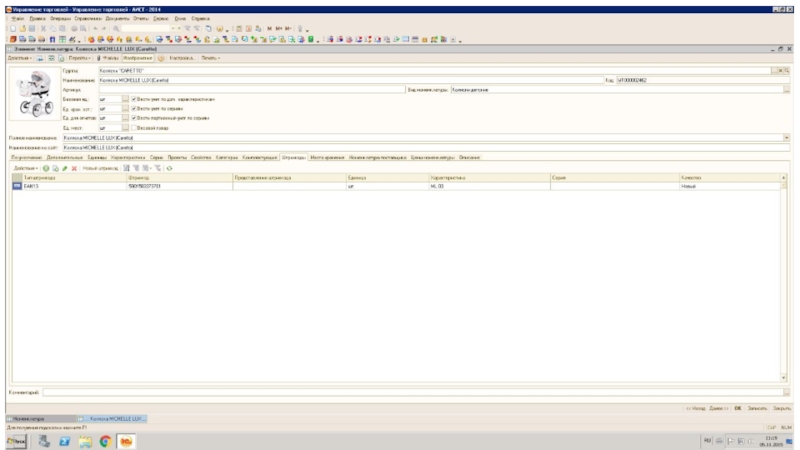Click the new document icon in main toolbar
Image resolution: width=800 pixels, height=450 pixels.
11,29
